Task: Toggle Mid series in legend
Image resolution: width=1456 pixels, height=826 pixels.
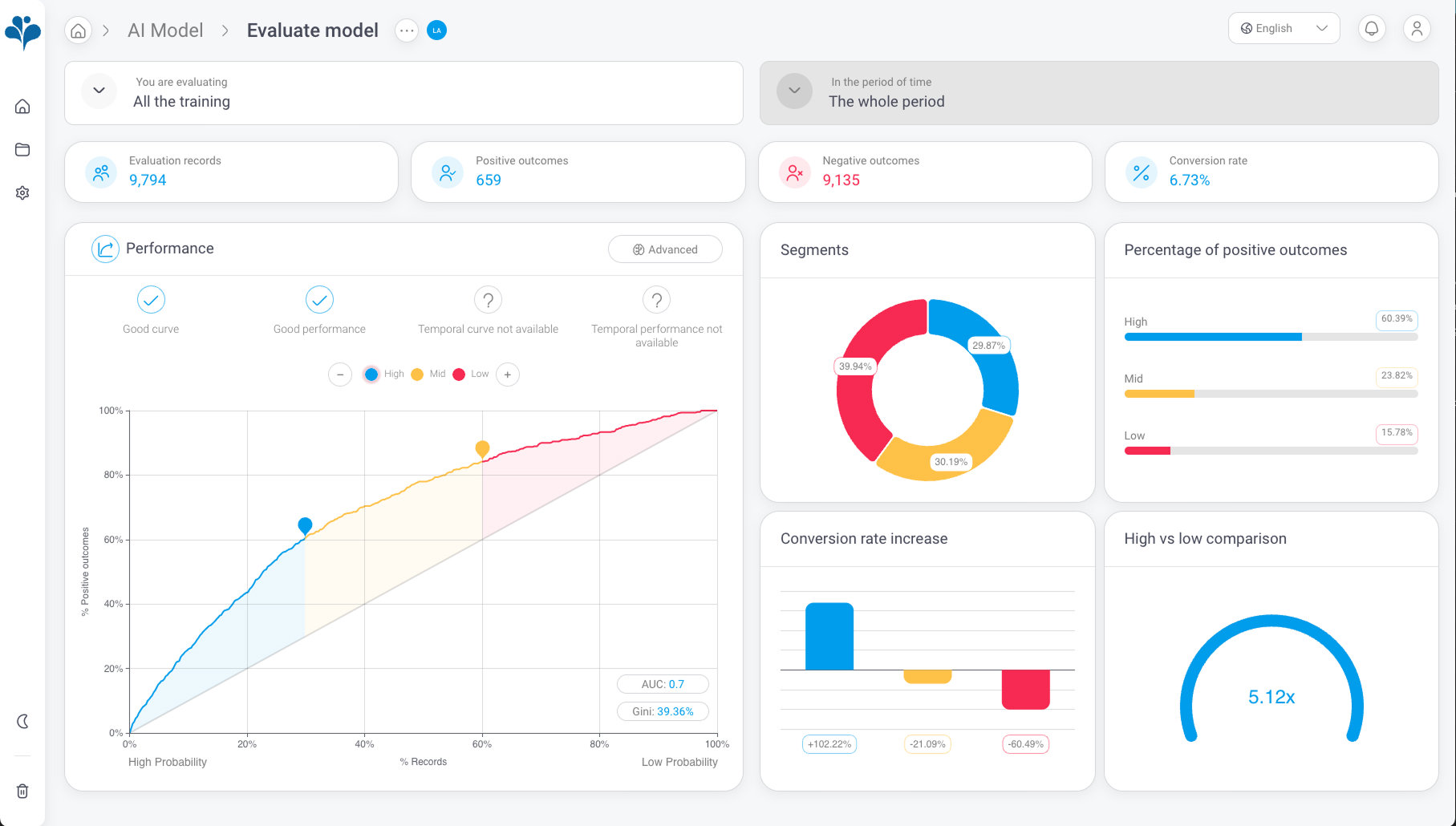Action: click(428, 375)
